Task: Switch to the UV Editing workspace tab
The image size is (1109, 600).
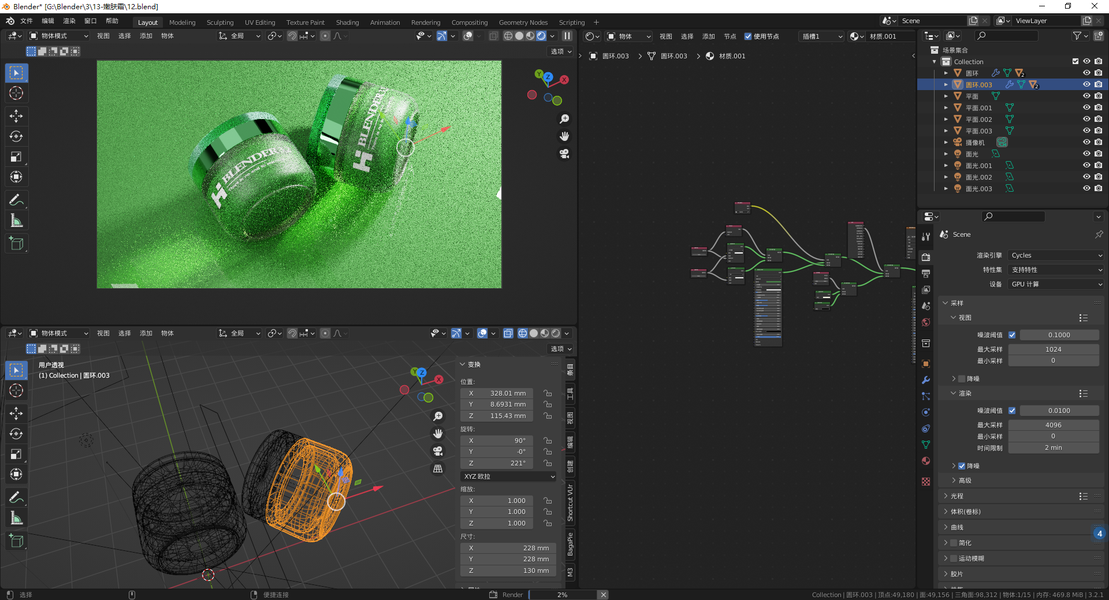Action: (260, 23)
